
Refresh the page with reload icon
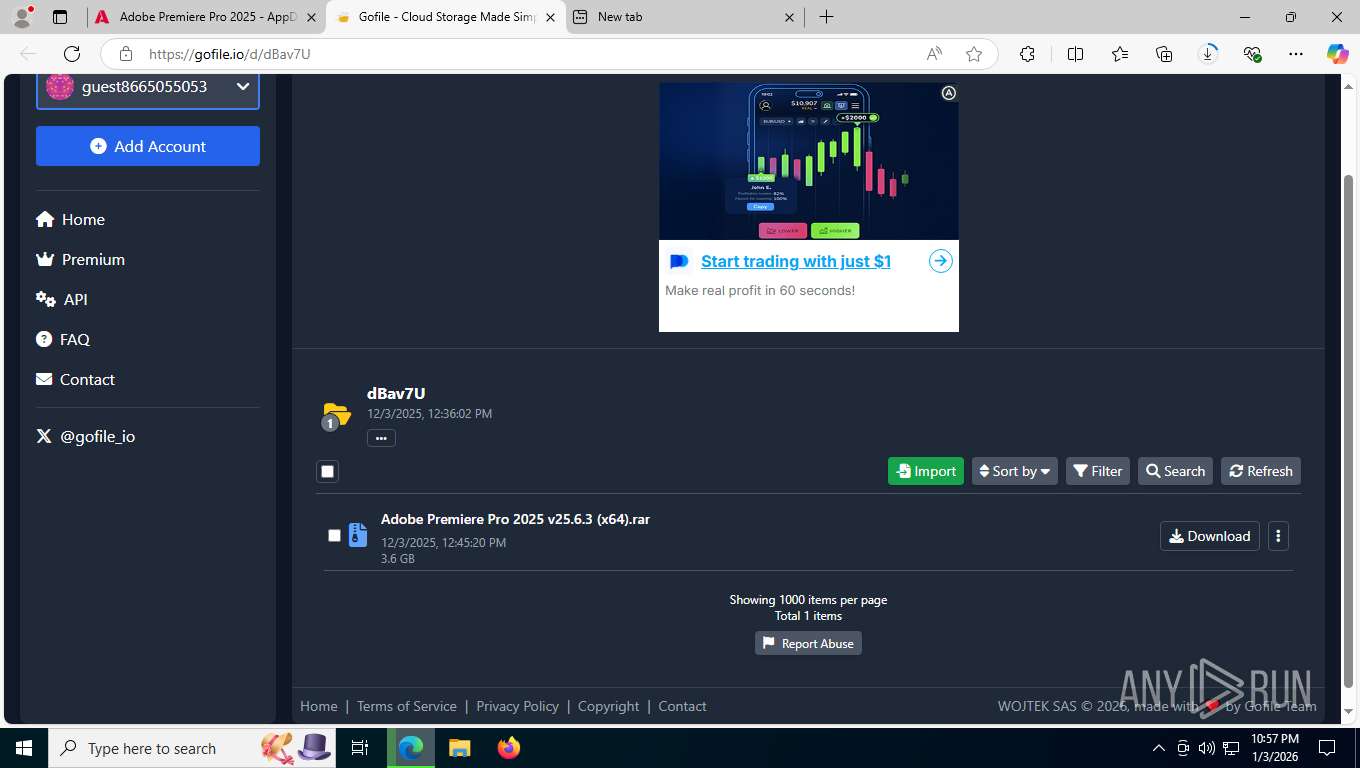[x=72, y=54]
